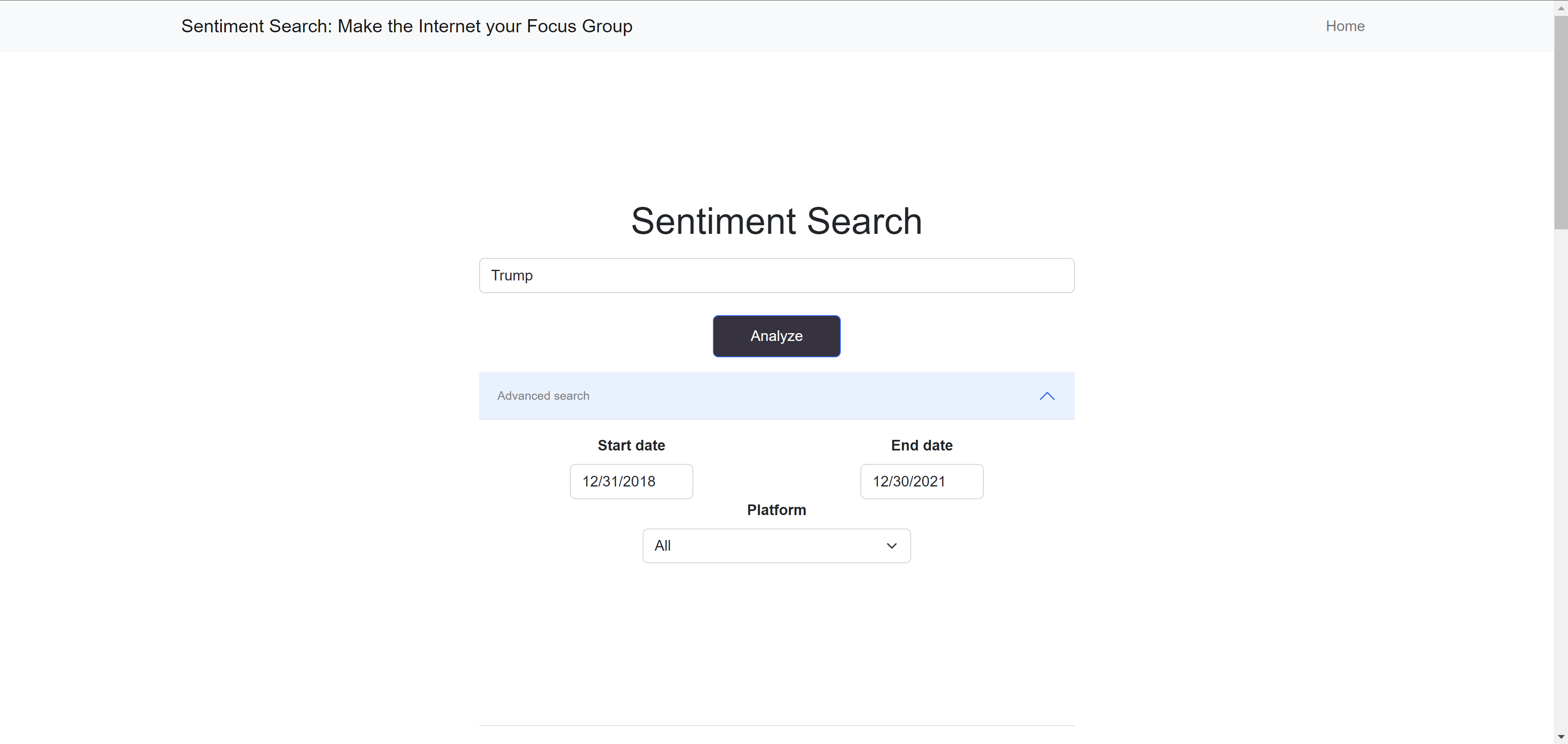Screen dimensions: 1568x744
Task: Click the vertical scrollbar thumb
Action: coord(1561,122)
